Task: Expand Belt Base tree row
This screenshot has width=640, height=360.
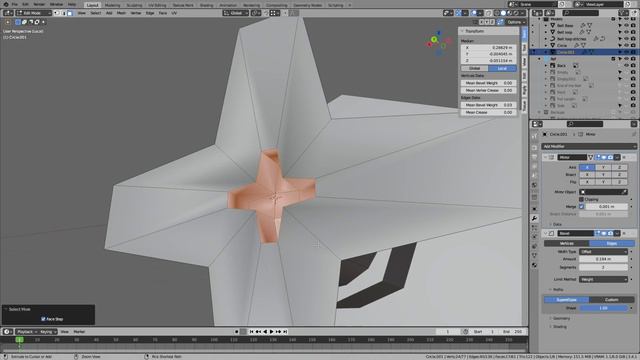Action: point(546,25)
